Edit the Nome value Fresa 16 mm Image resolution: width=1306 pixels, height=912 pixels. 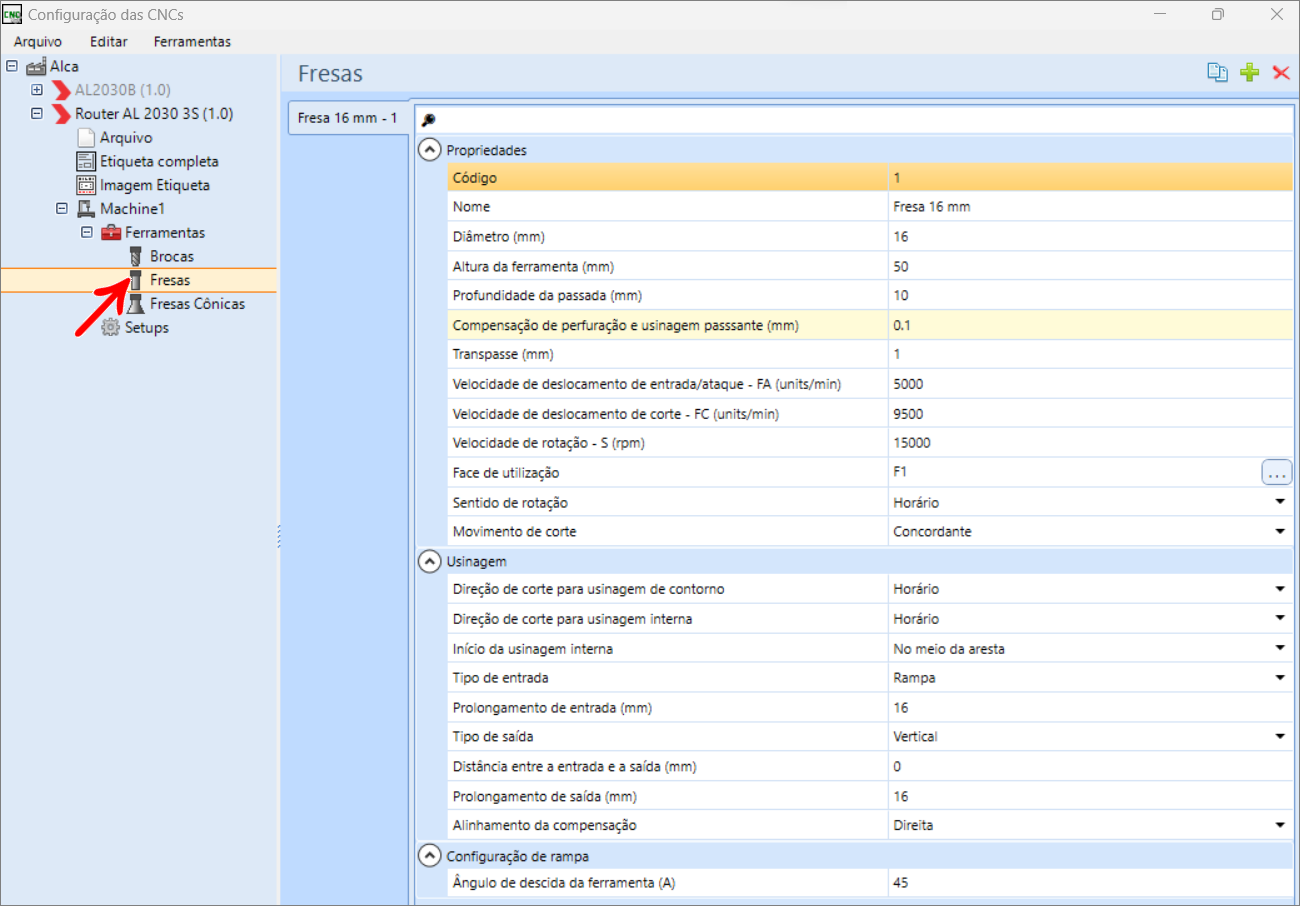(1090, 207)
